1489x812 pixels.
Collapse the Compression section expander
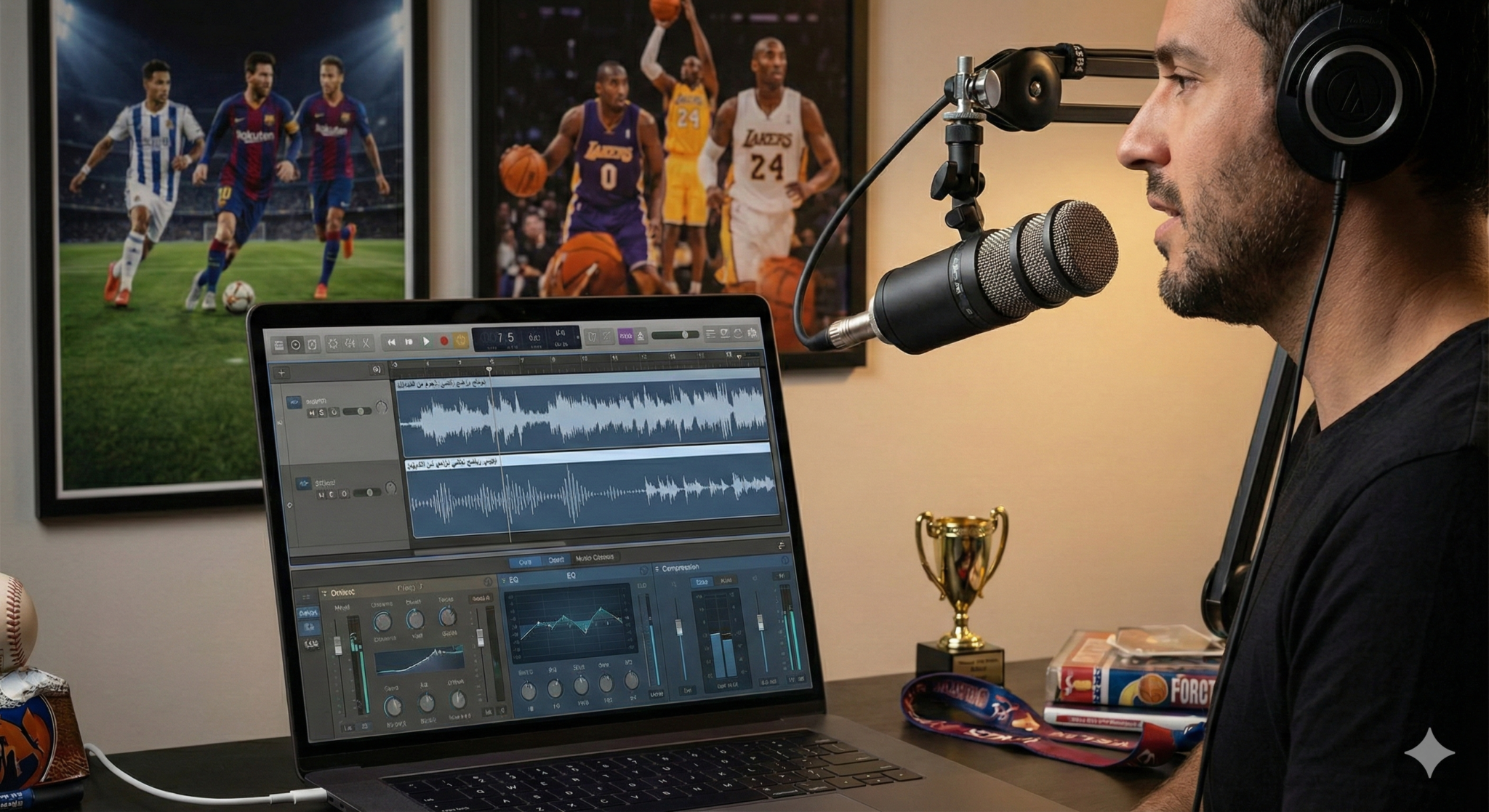pos(657,568)
